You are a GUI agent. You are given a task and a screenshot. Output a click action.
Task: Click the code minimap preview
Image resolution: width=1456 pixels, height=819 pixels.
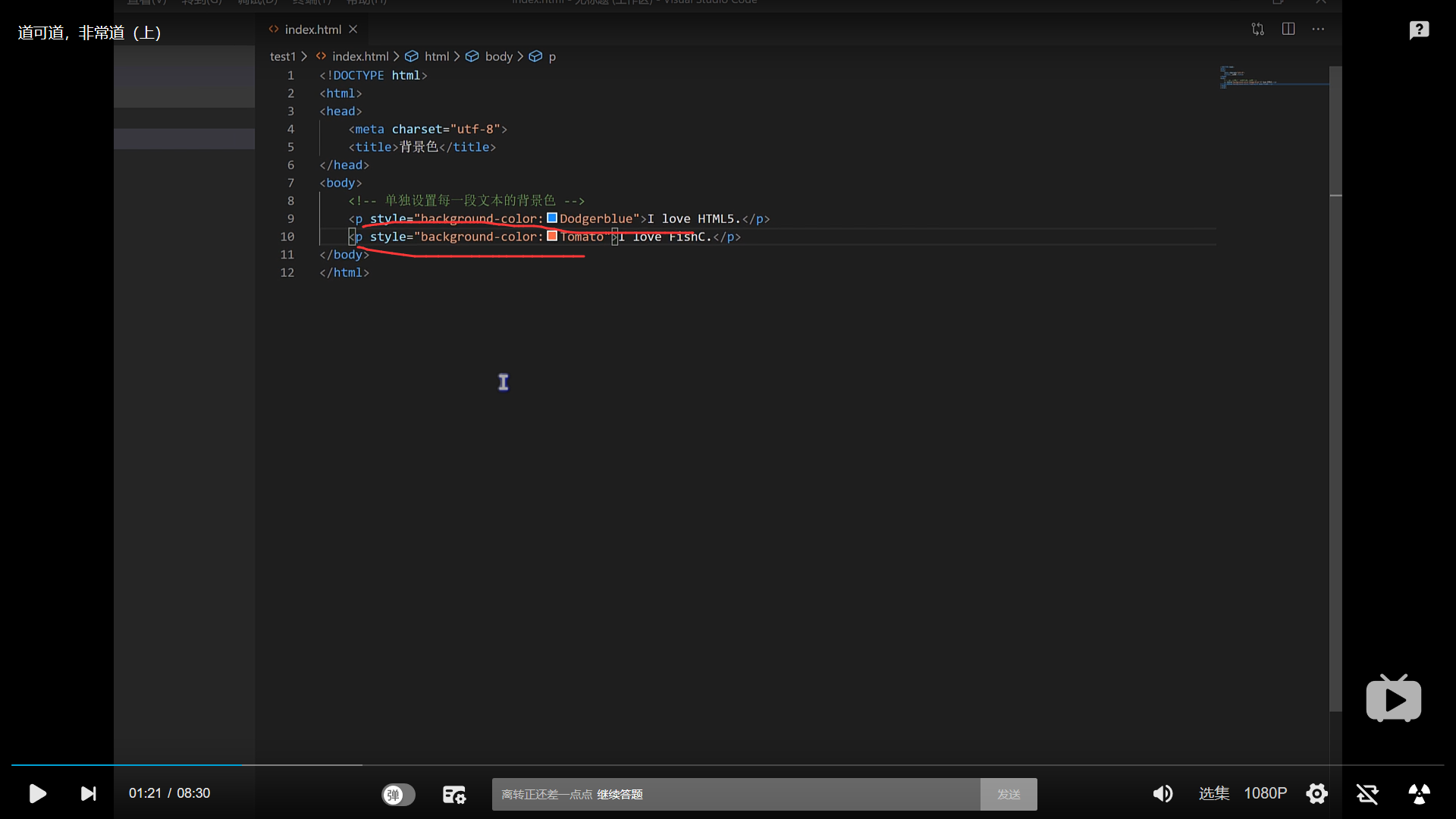tap(1272, 77)
